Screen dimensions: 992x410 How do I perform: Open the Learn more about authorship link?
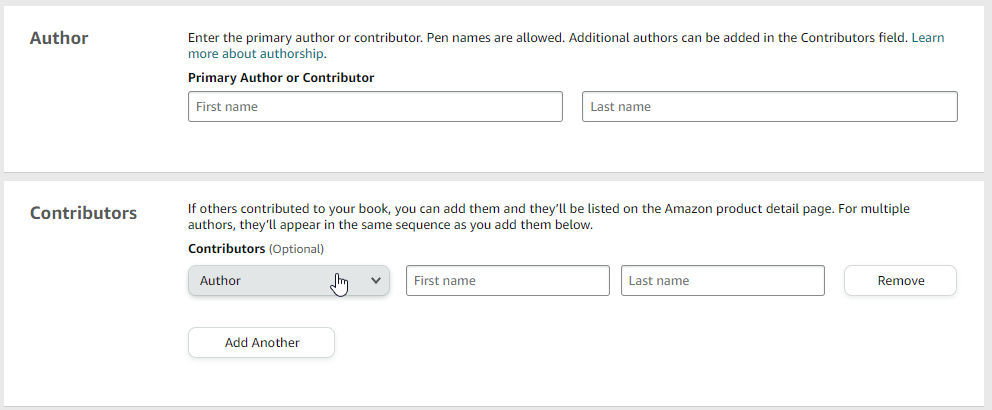pyautogui.click(x=927, y=38)
